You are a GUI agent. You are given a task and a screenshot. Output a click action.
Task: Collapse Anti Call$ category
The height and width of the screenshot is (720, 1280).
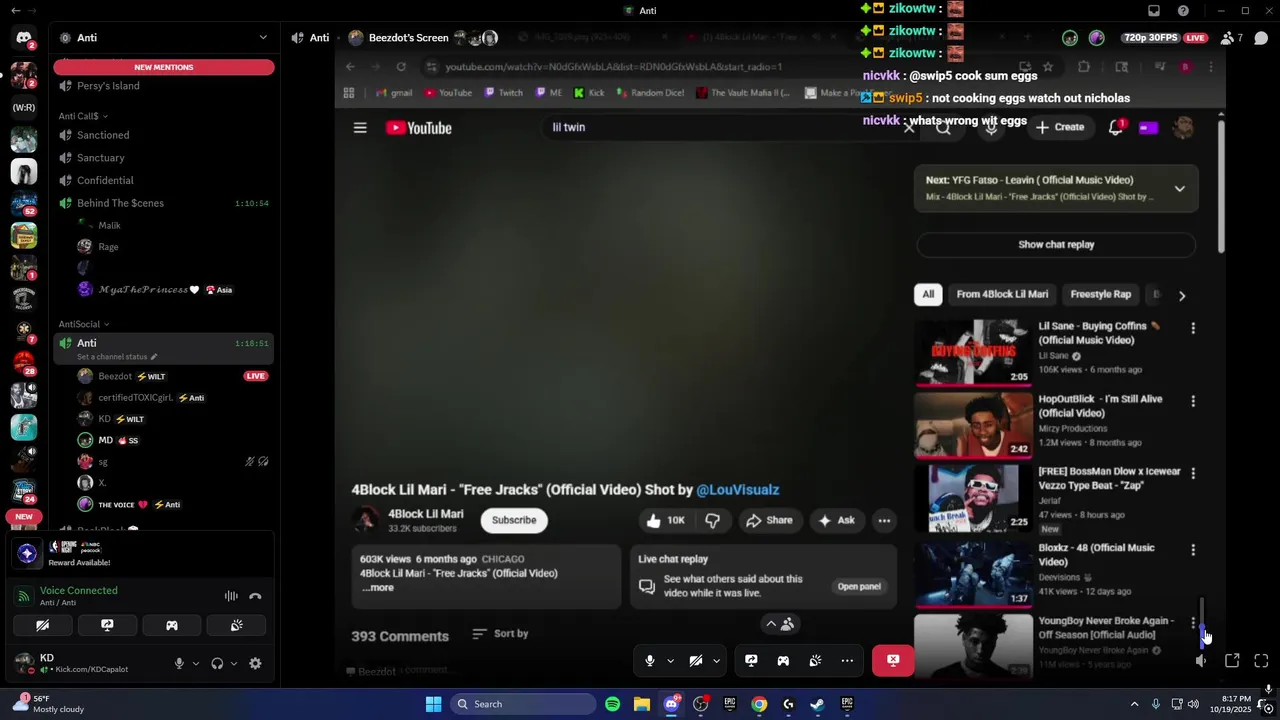[x=83, y=116]
